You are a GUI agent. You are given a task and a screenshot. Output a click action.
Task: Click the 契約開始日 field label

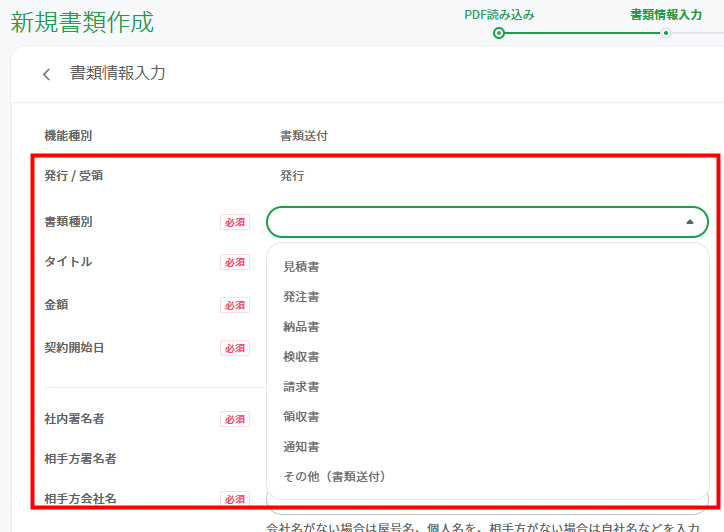pos(74,347)
